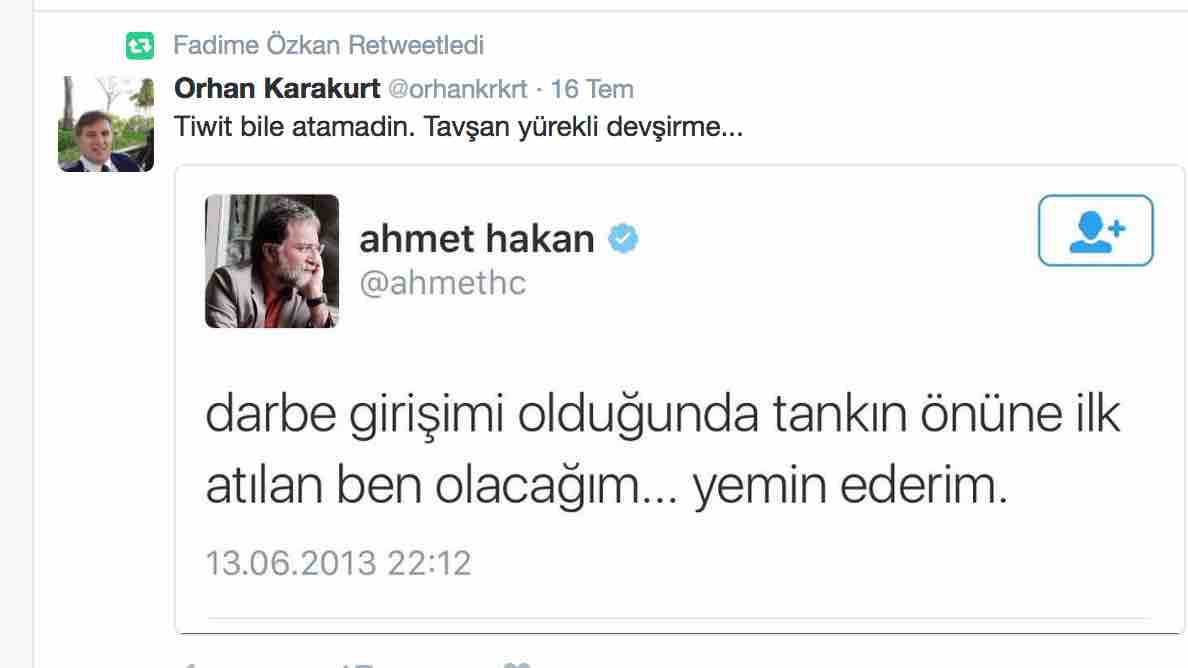Click the follow person-plus icon button

pyautogui.click(x=1096, y=230)
